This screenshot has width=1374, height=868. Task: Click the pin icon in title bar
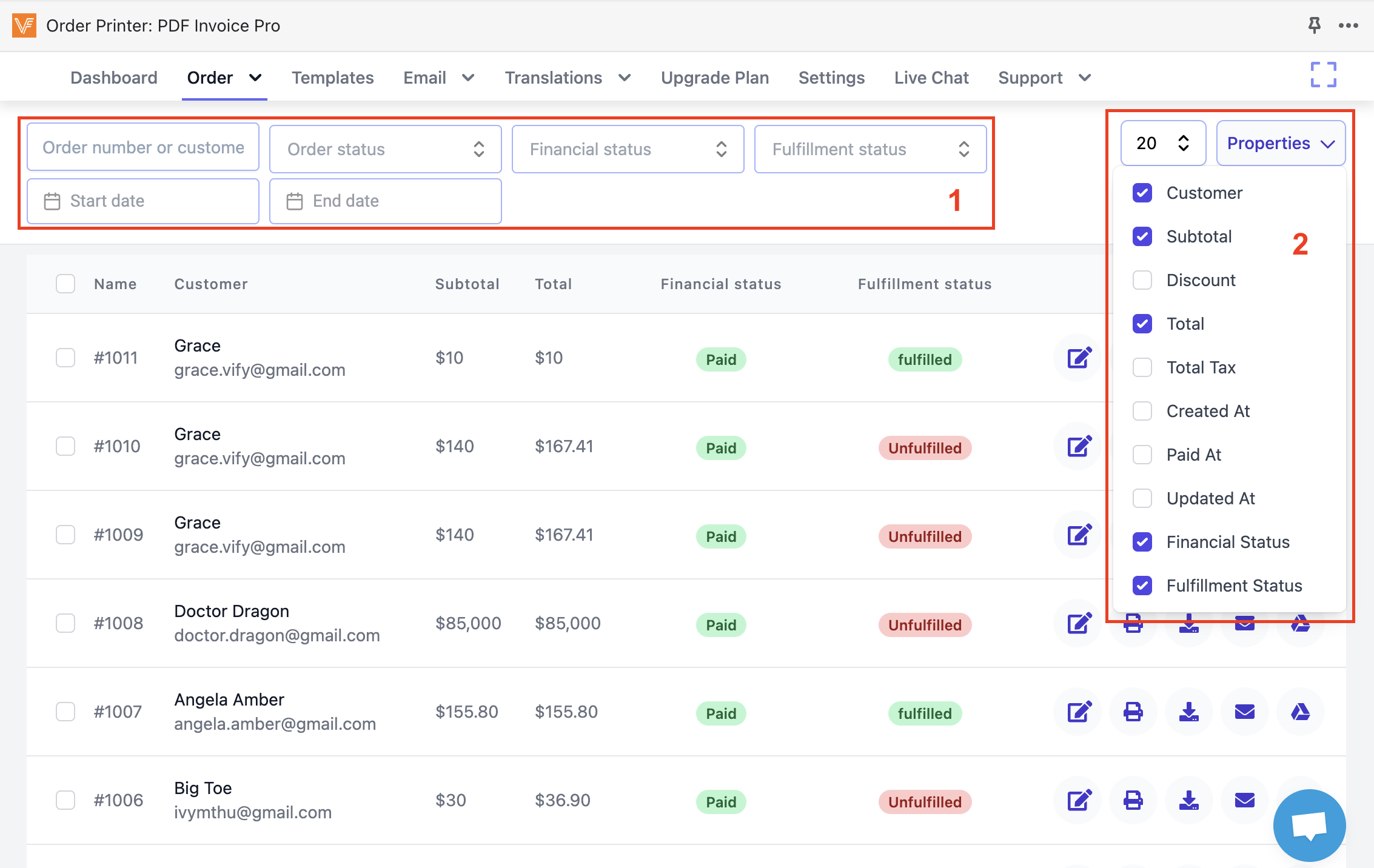tap(1314, 25)
